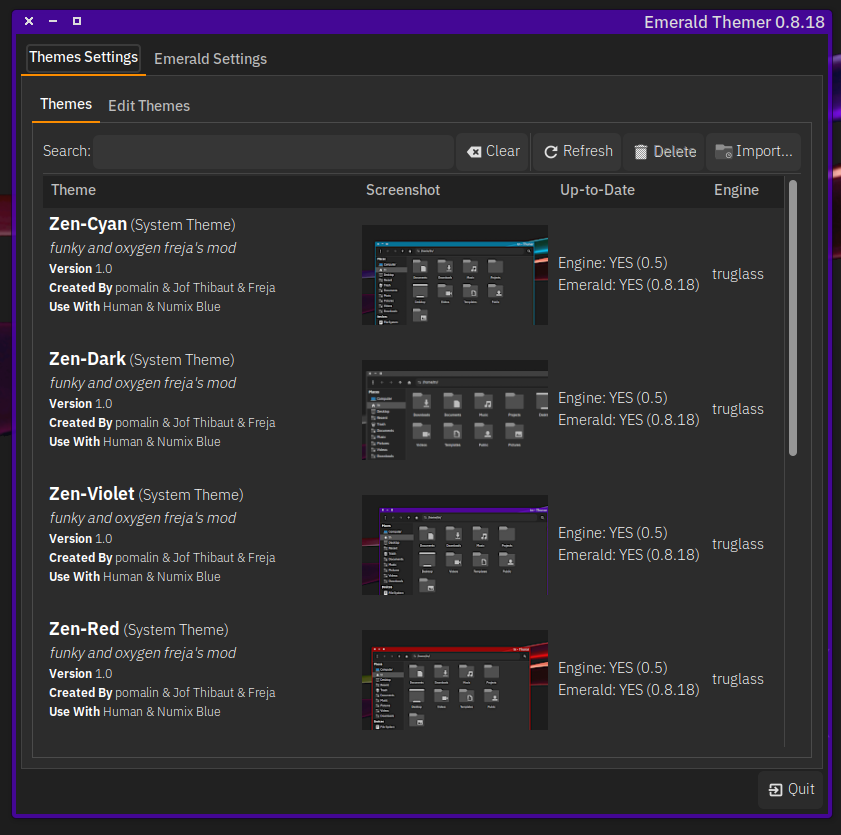The image size is (841, 835).
Task: Open the Import theme dialog
Action: point(753,152)
